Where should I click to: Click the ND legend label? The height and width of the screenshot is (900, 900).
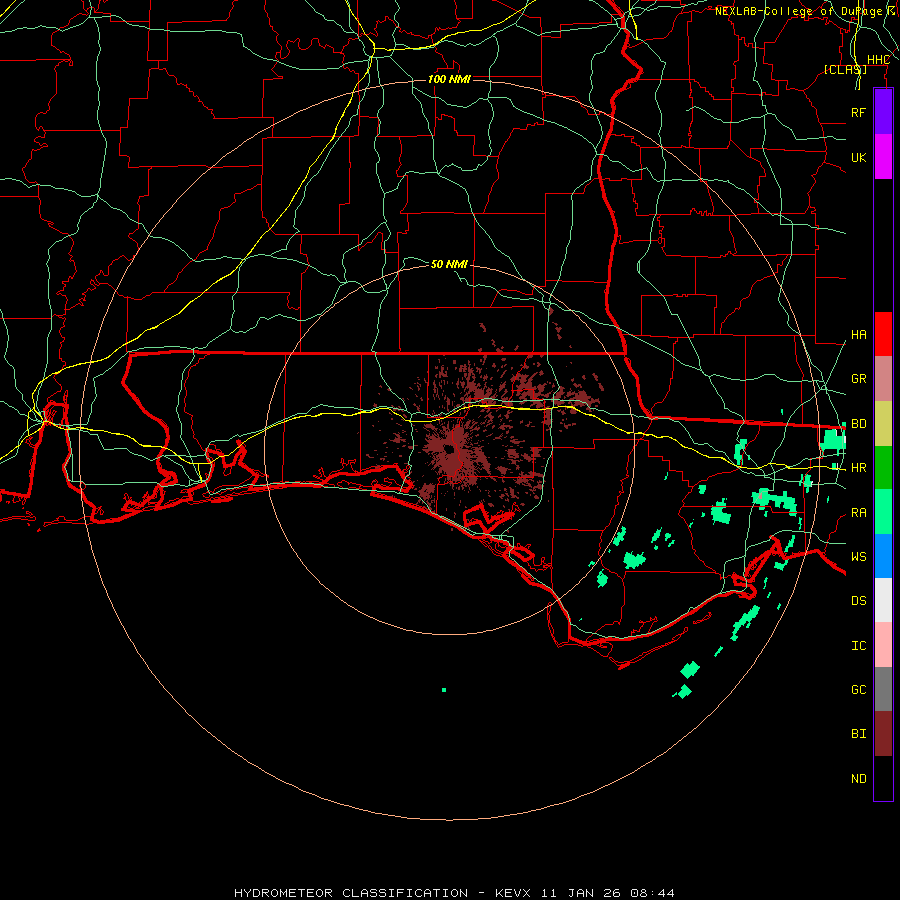(x=858, y=779)
